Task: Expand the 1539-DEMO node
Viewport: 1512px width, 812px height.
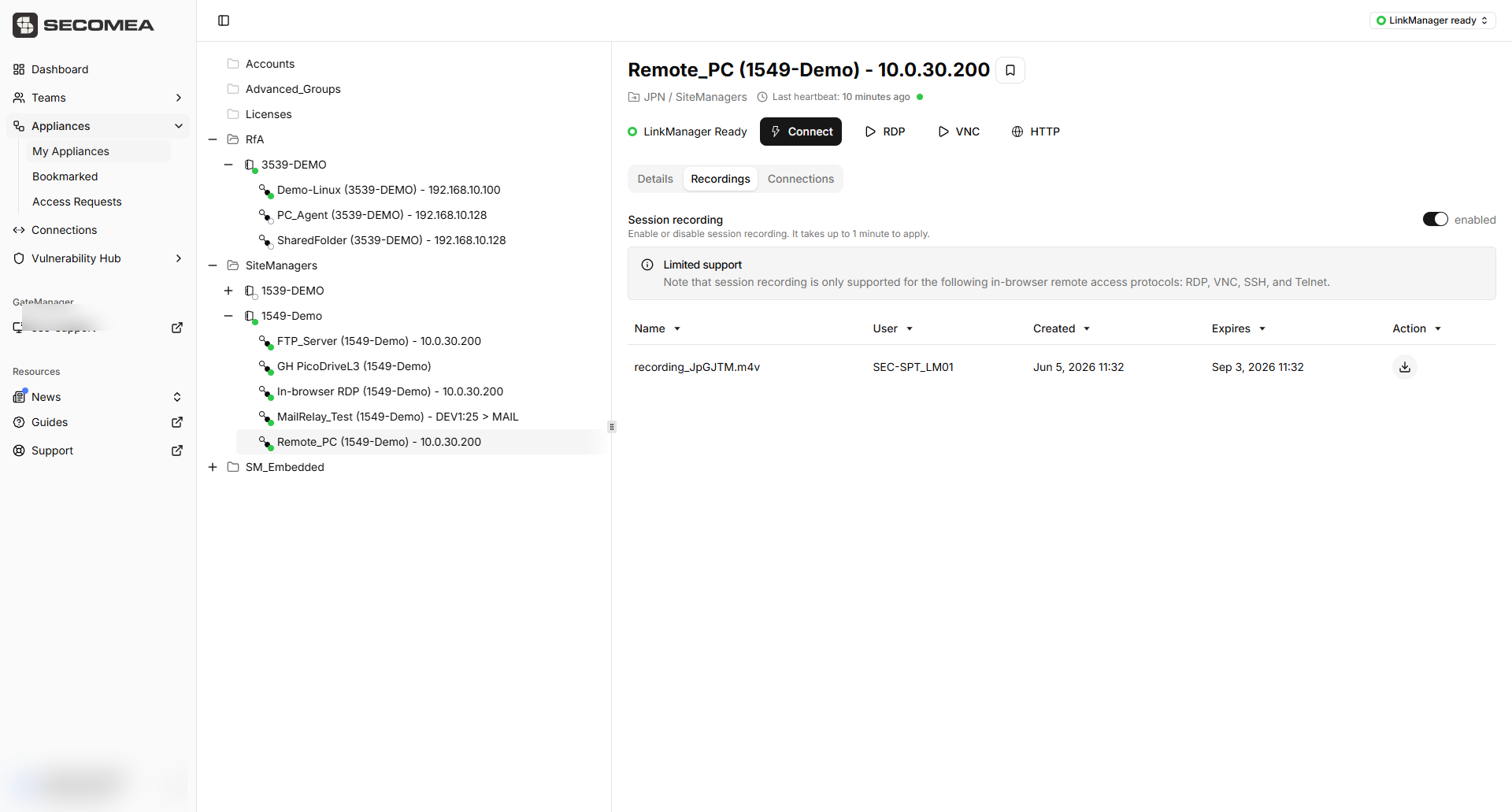Action: click(228, 291)
